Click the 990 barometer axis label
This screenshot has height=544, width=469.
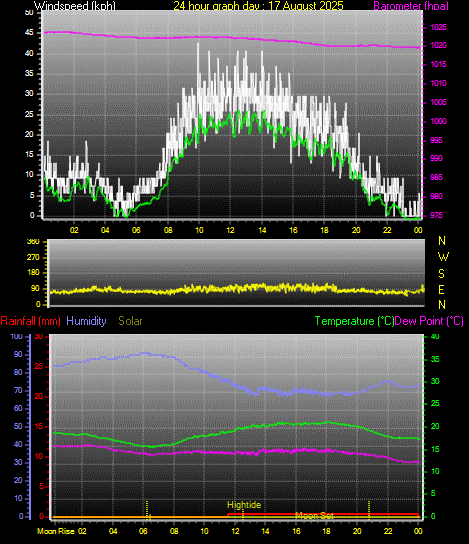pyautogui.click(x=436, y=158)
